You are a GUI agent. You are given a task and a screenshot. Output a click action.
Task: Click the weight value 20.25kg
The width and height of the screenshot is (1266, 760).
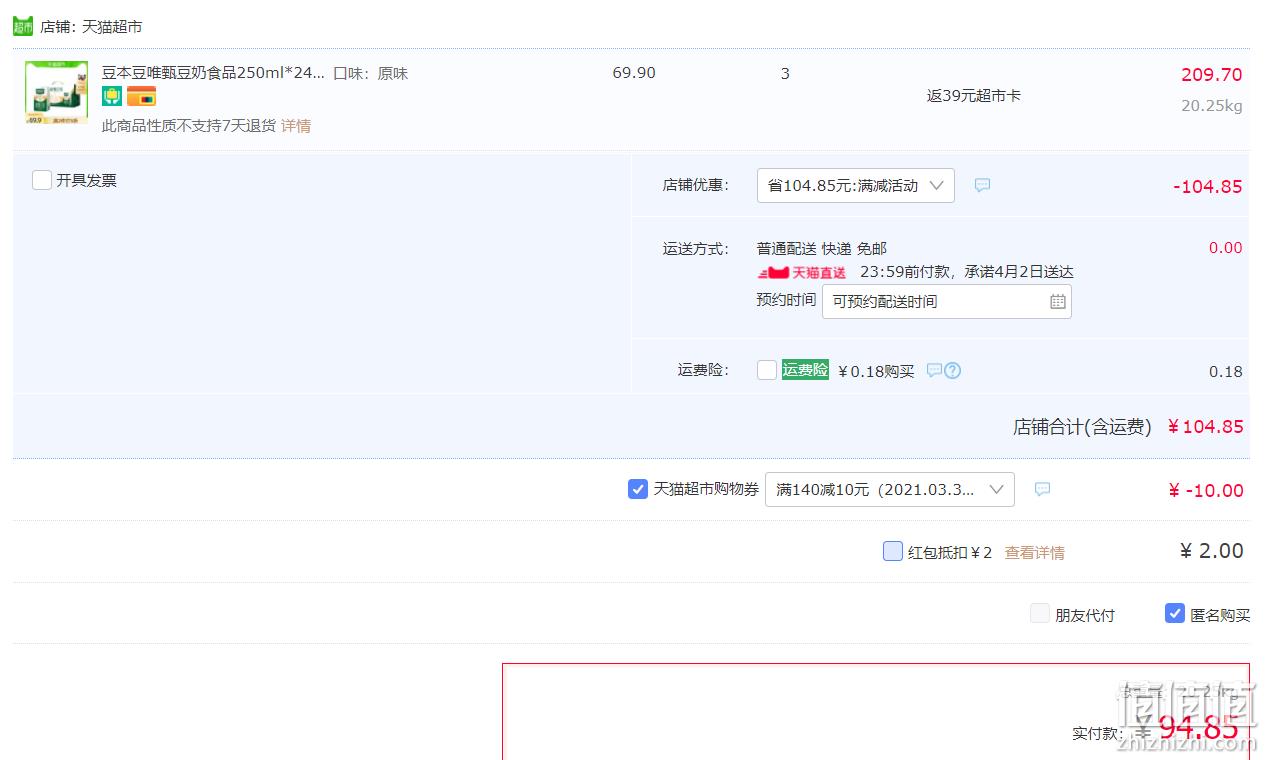coord(1212,106)
